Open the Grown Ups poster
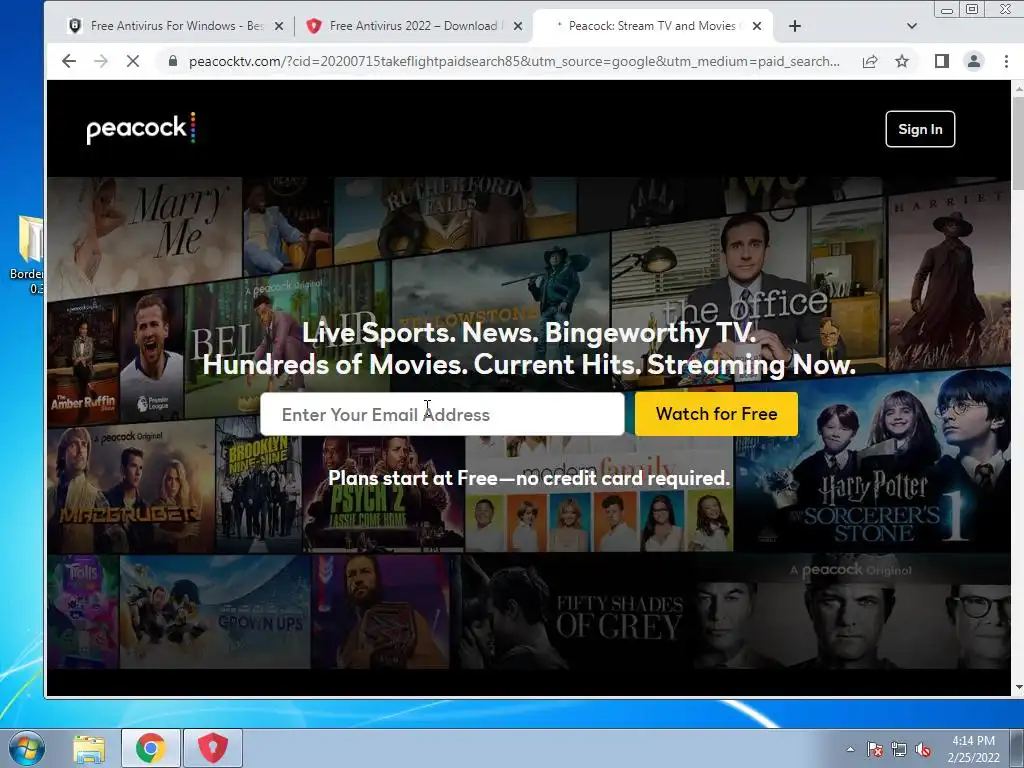Viewport: 1024px width, 768px height. point(216,613)
